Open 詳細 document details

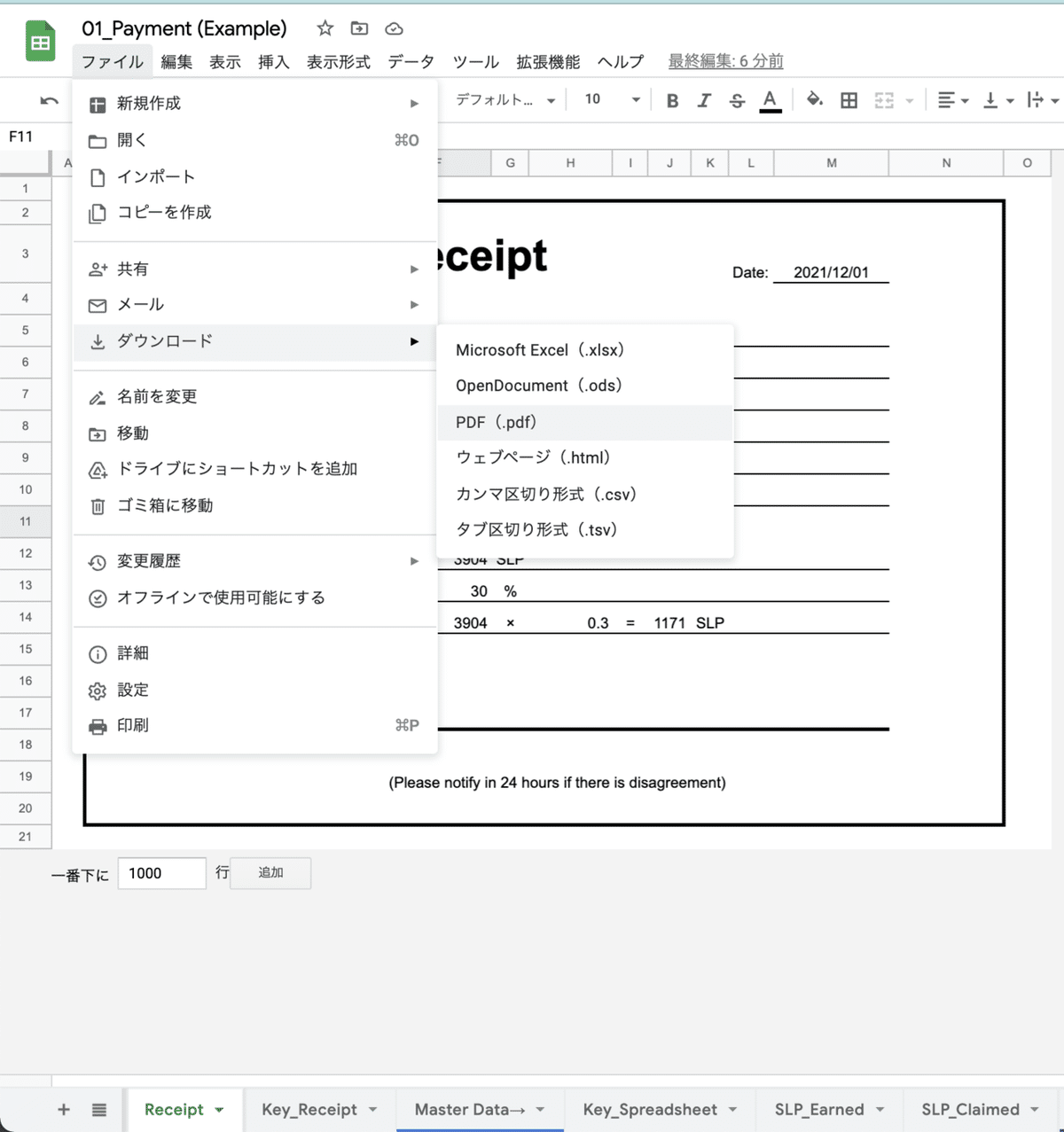click(255, 653)
